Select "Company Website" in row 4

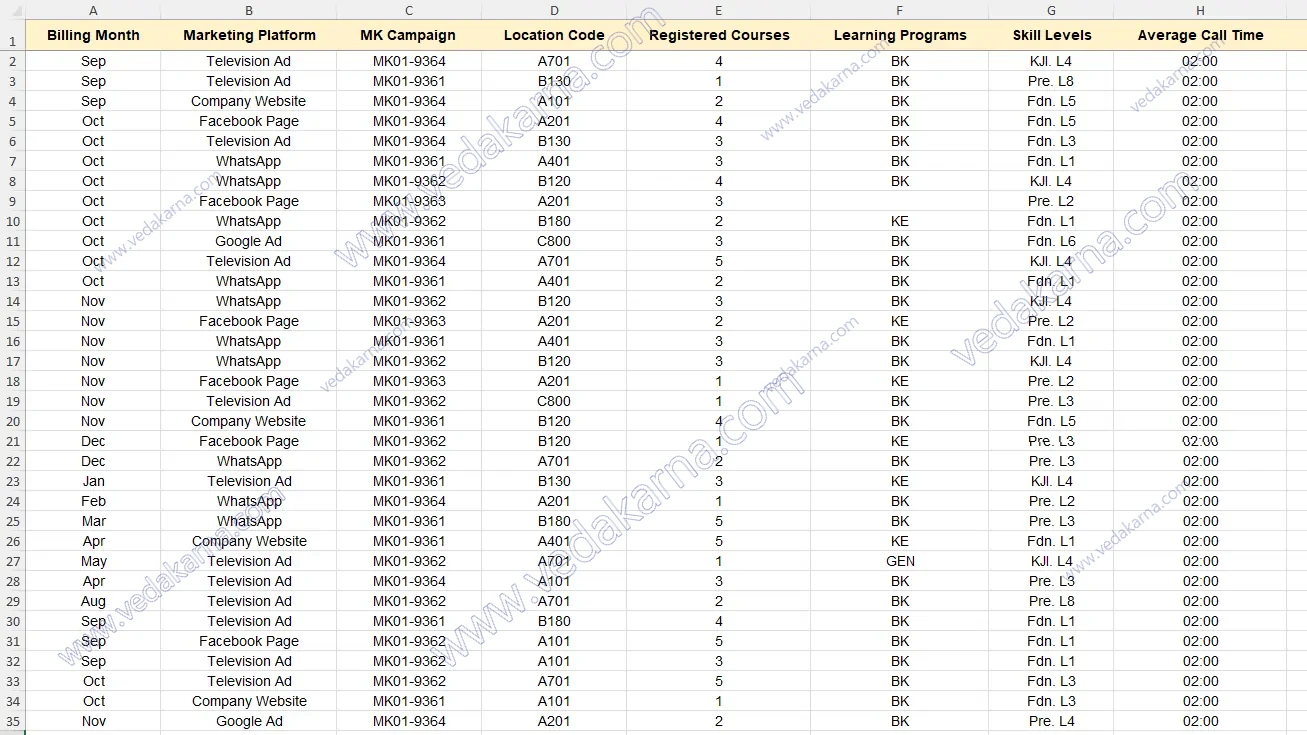[x=249, y=101]
